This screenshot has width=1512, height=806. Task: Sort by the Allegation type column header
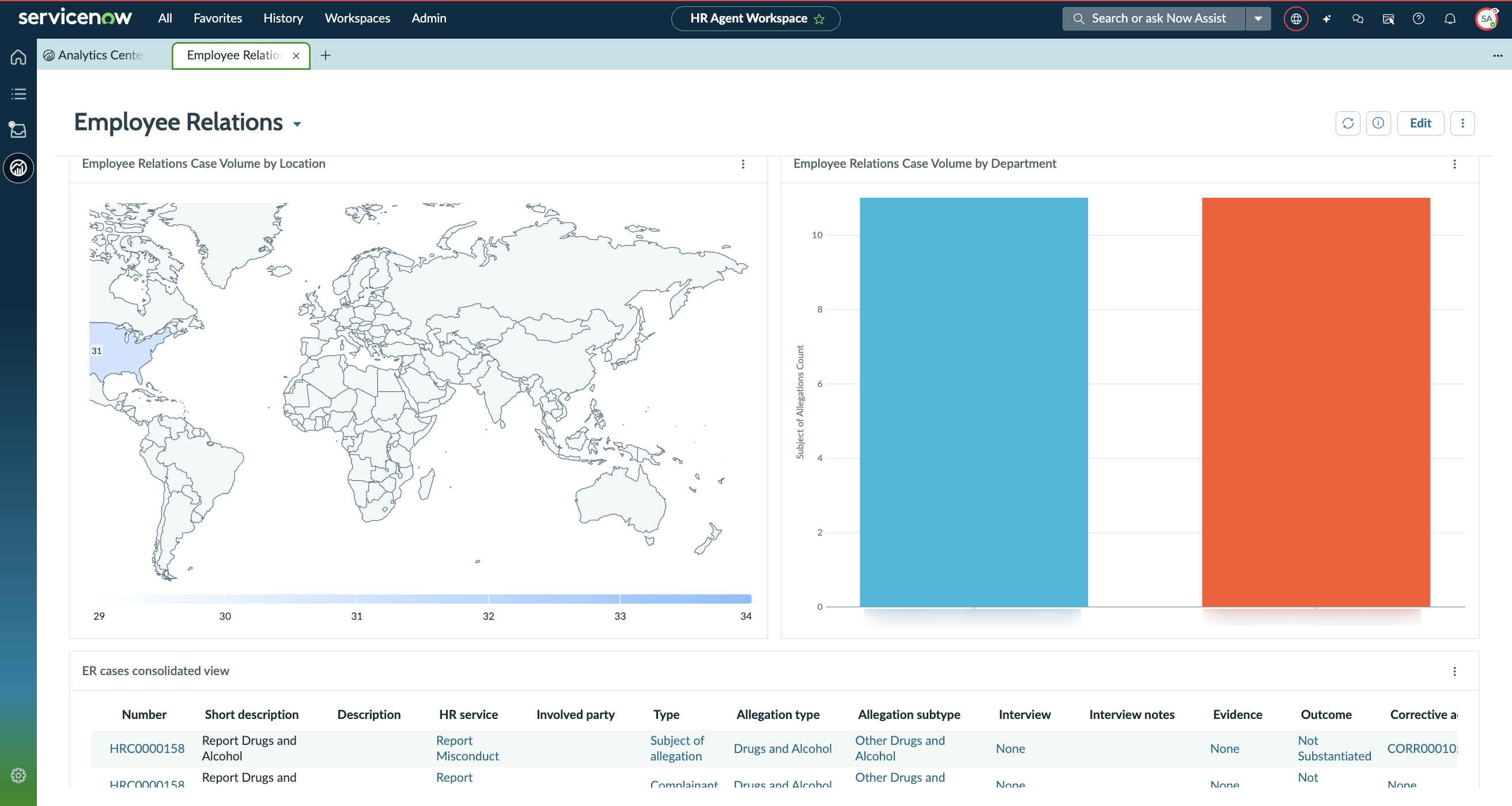tap(778, 714)
